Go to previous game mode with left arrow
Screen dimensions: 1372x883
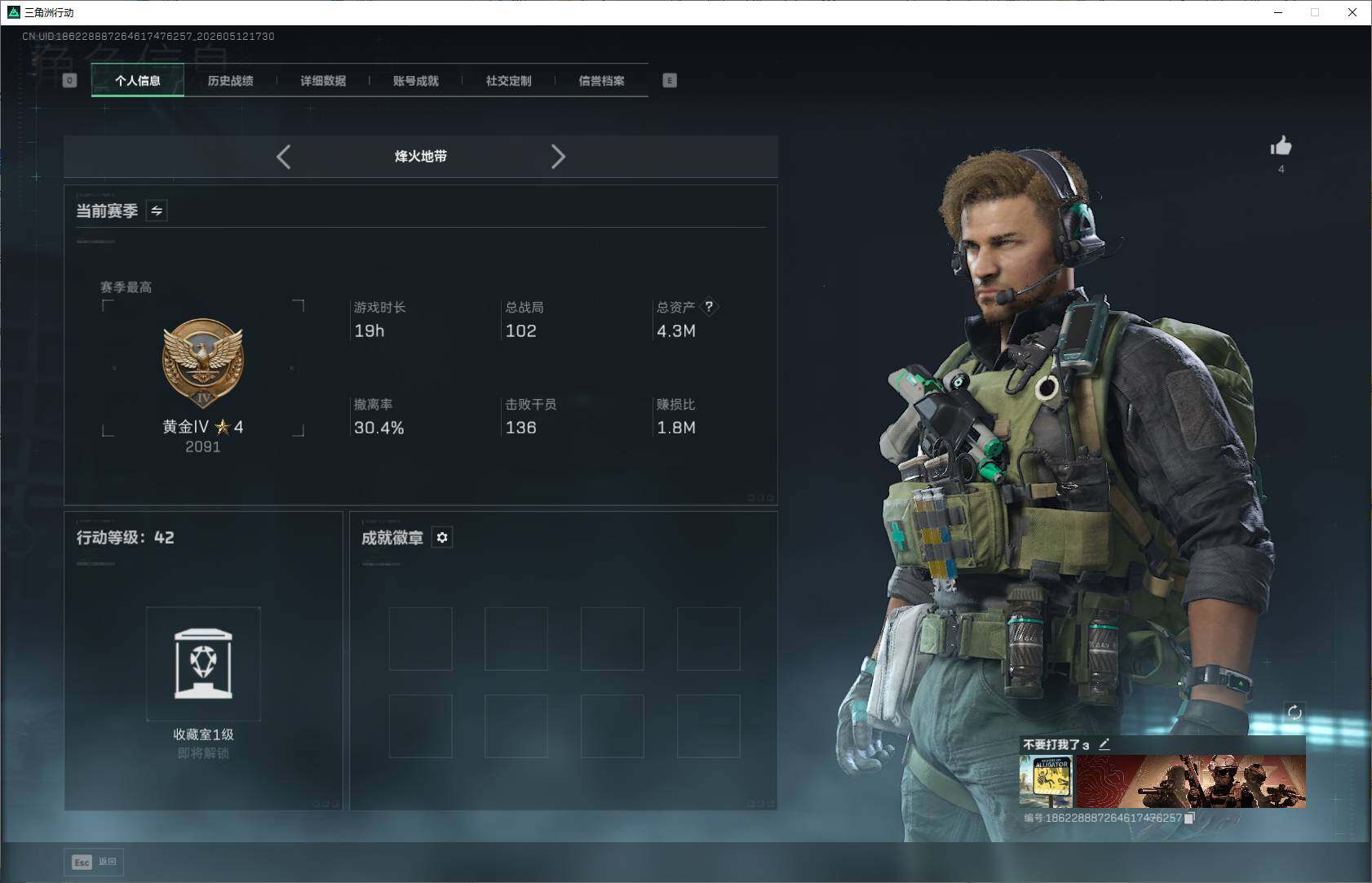(x=283, y=157)
